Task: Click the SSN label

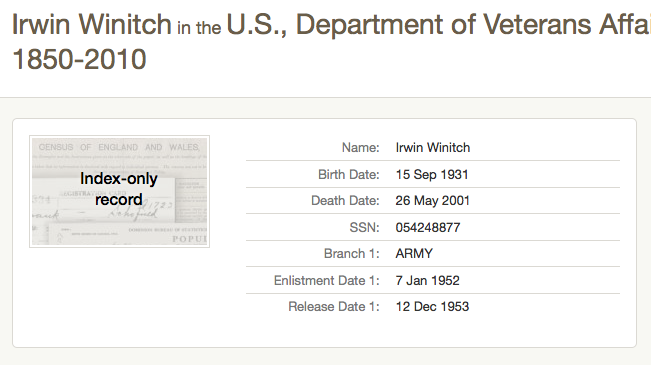Action: [364, 228]
